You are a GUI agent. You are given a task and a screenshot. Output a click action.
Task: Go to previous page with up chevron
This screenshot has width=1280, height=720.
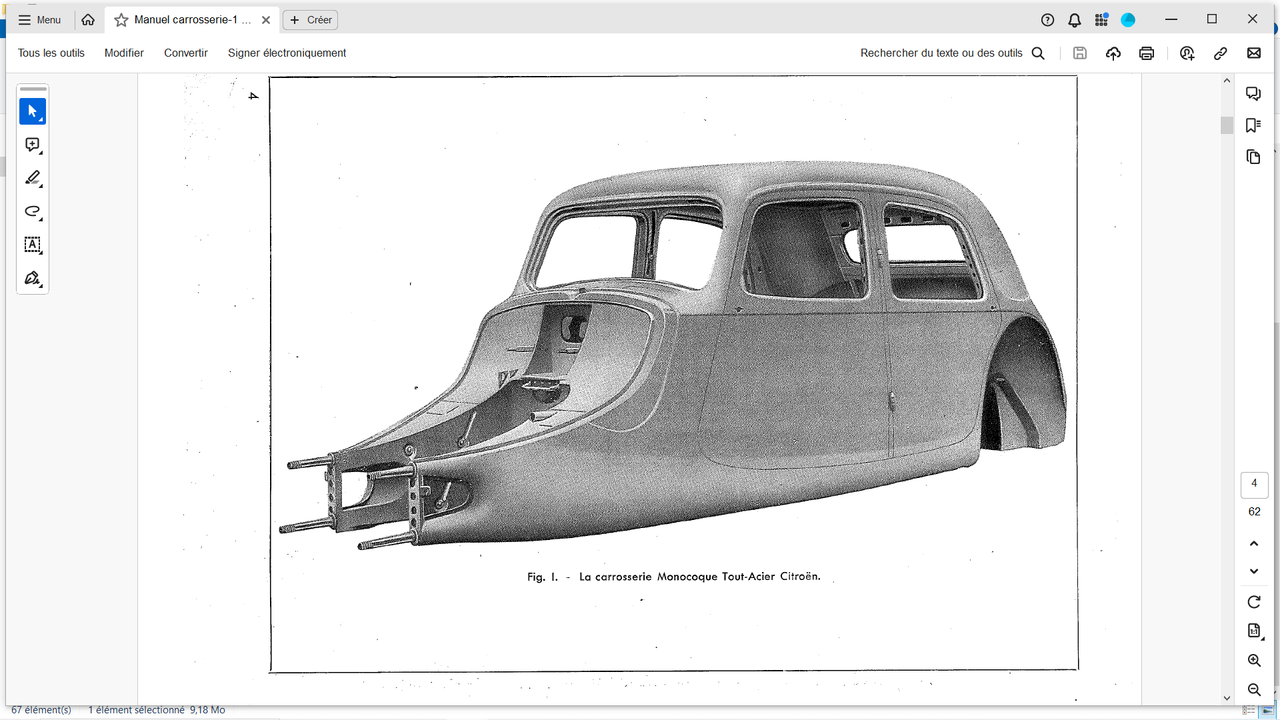1254,543
